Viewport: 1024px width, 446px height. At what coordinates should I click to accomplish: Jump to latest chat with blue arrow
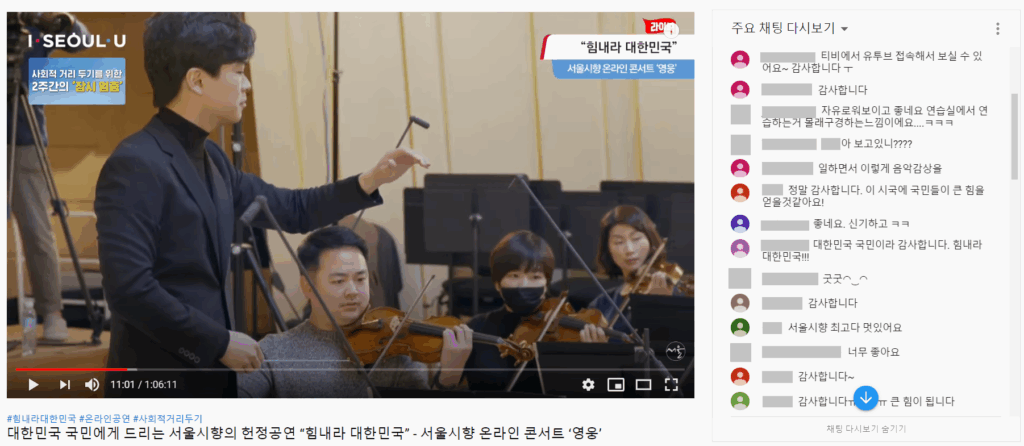point(866,397)
